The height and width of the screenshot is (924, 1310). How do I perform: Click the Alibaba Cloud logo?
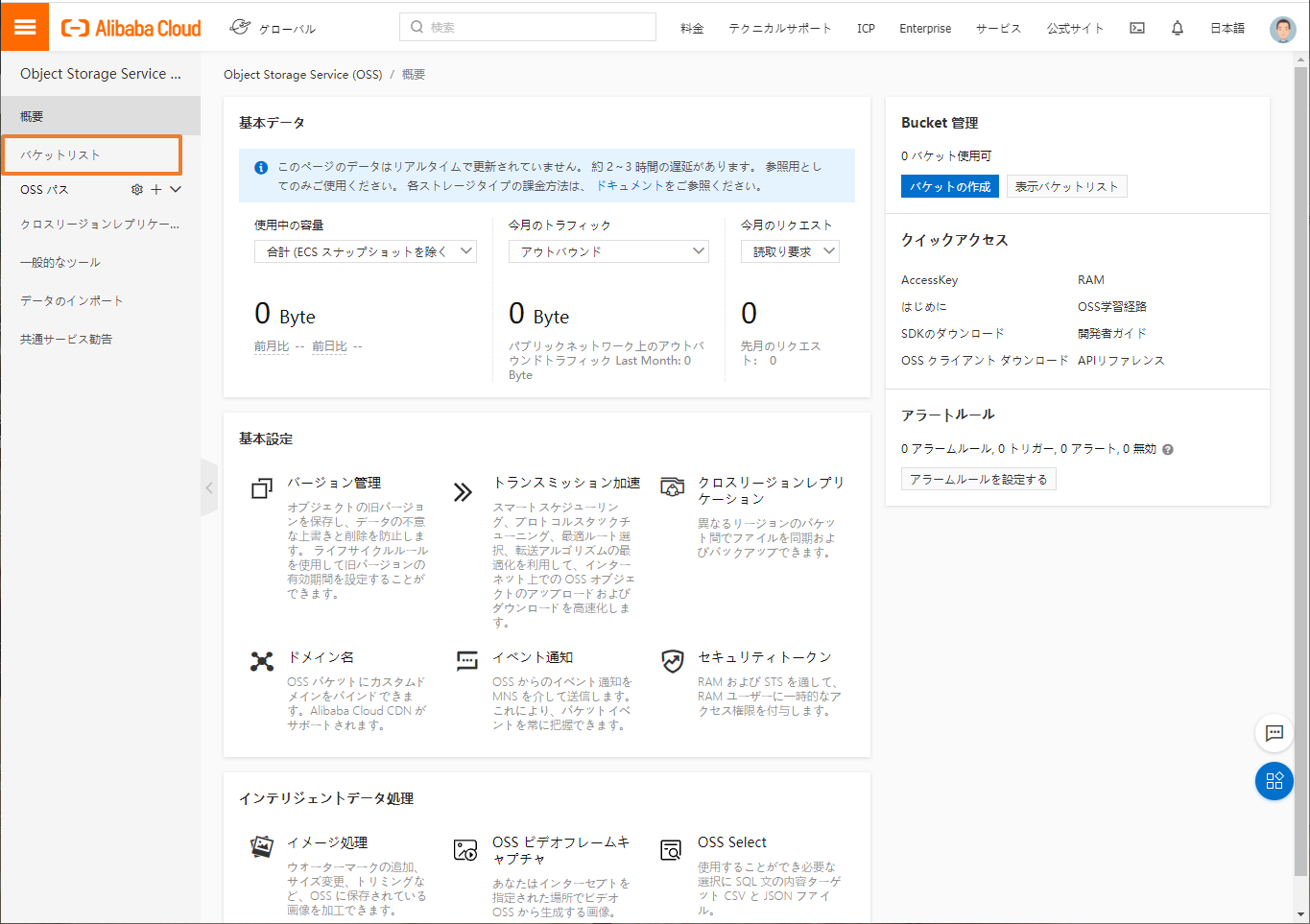(131, 28)
